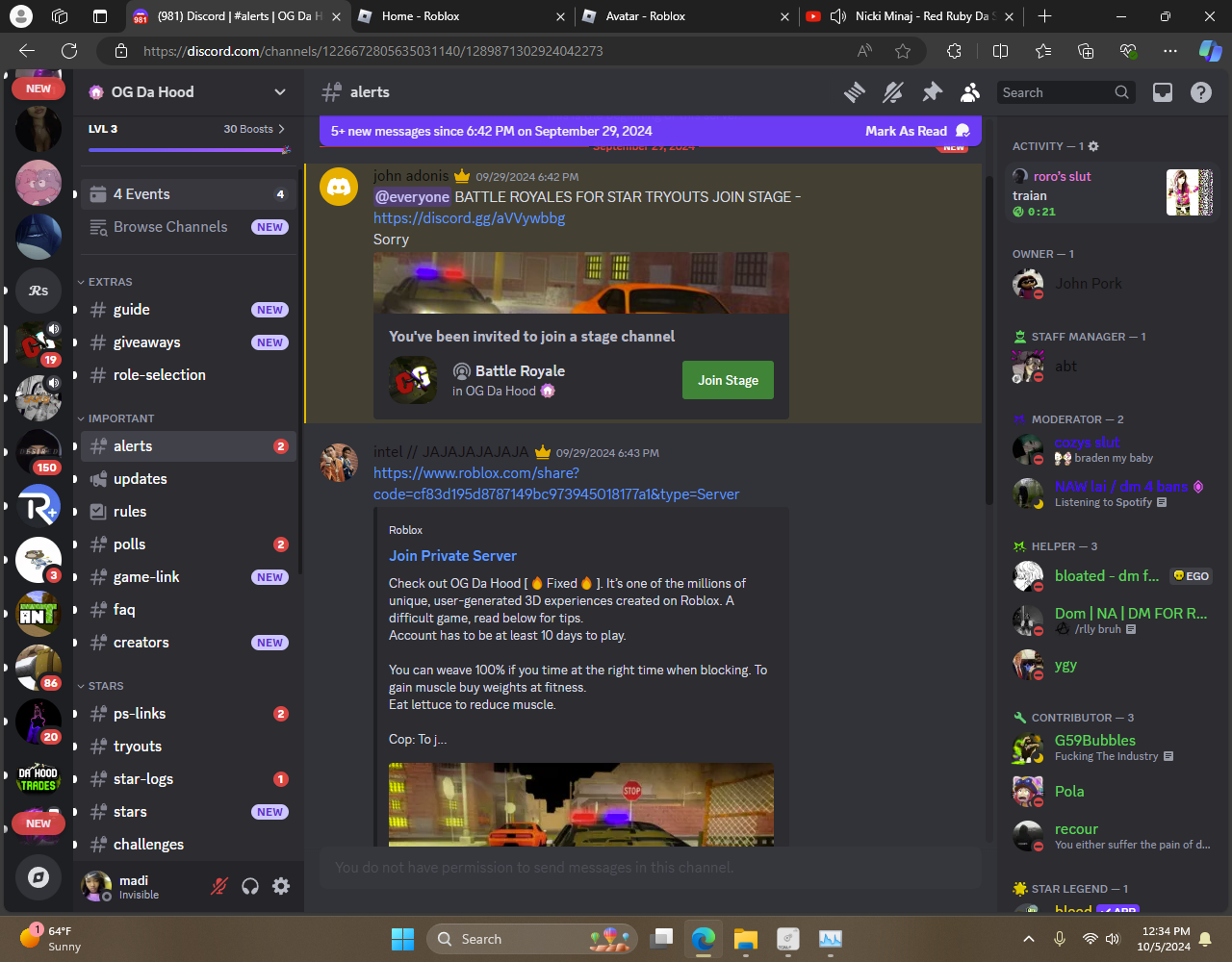Open the creators channel
This screenshot has width=1232, height=962.
(189, 643)
